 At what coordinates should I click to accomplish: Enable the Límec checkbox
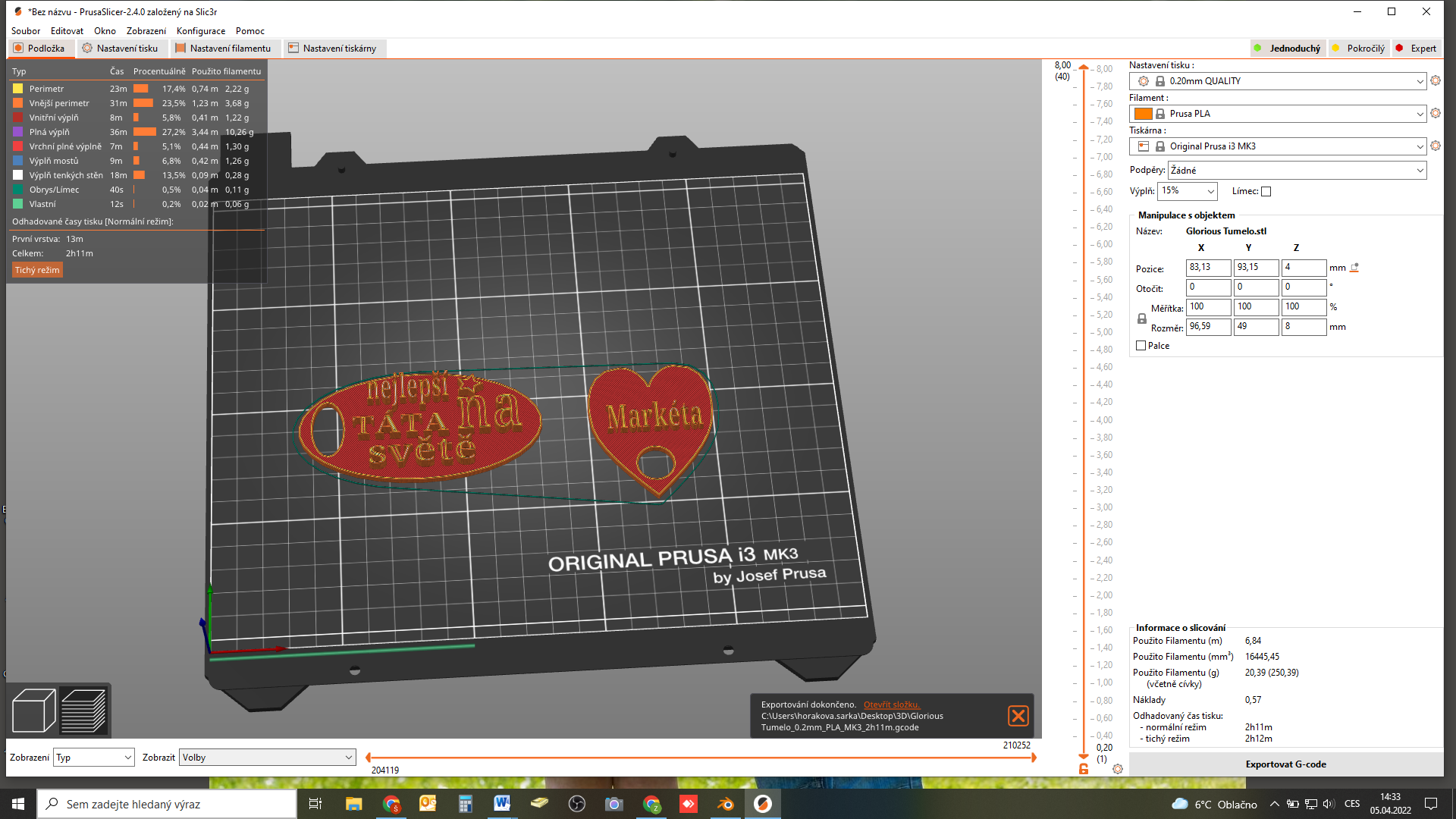[x=1266, y=192]
